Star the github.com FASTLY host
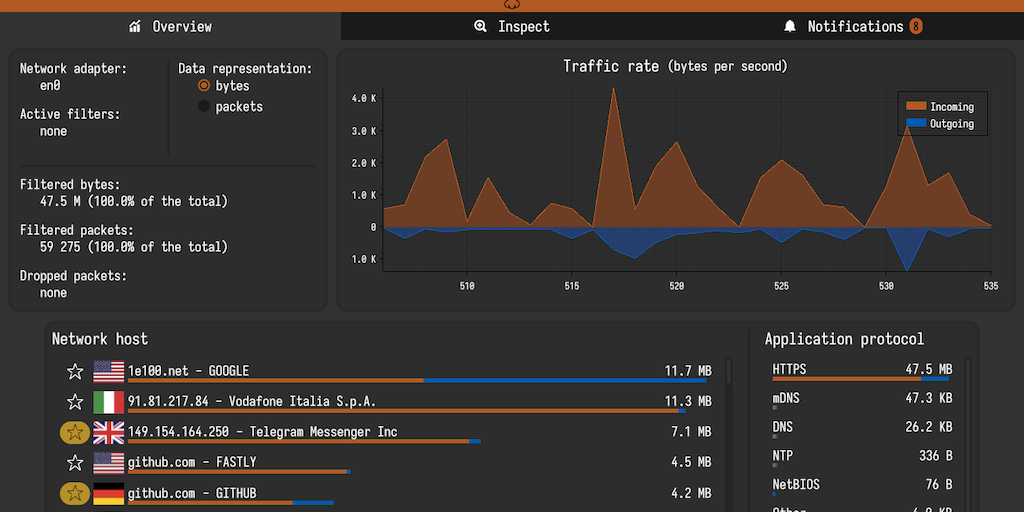Image resolution: width=1024 pixels, height=512 pixels. [x=74, y=463]
